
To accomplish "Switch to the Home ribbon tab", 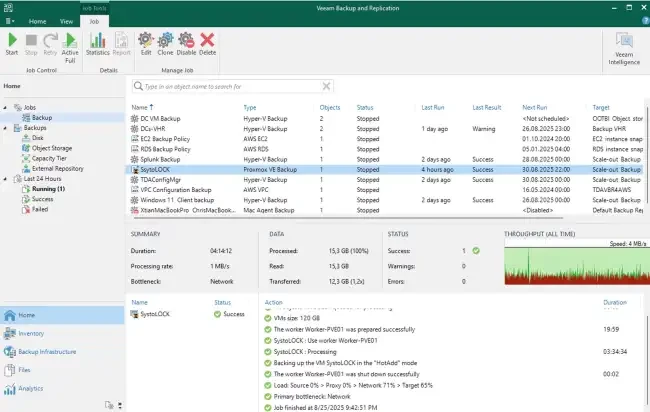I will (x=37, y=21).
